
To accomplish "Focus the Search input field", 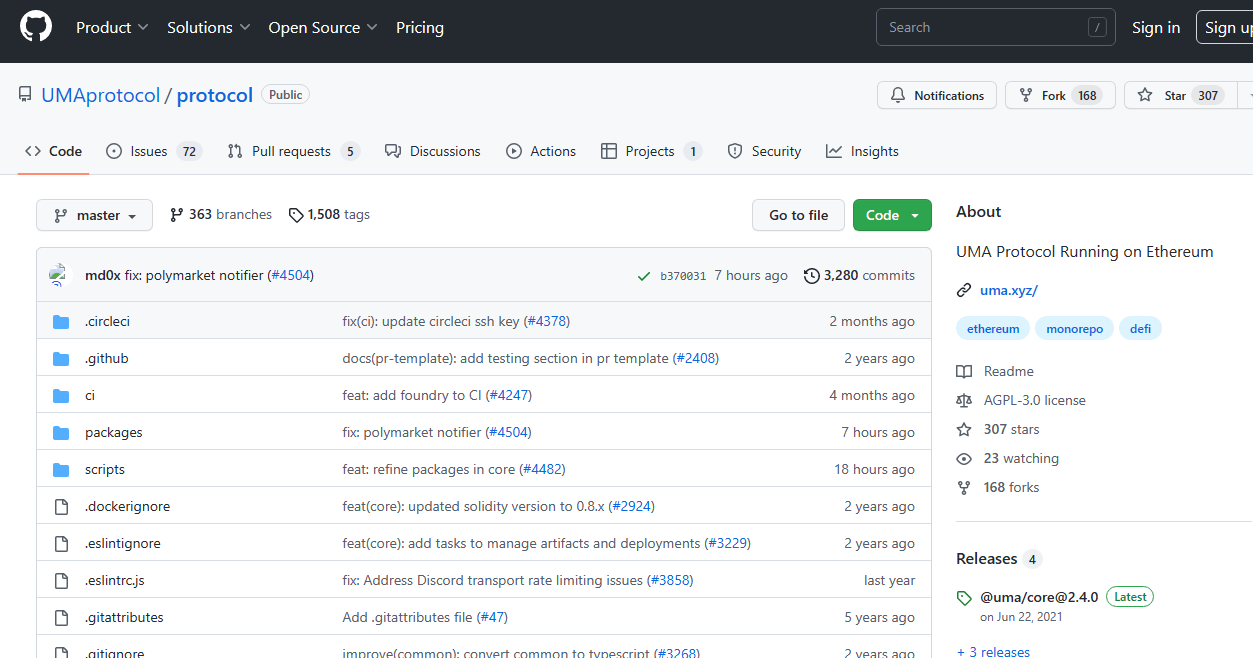I will coord(996,28).
